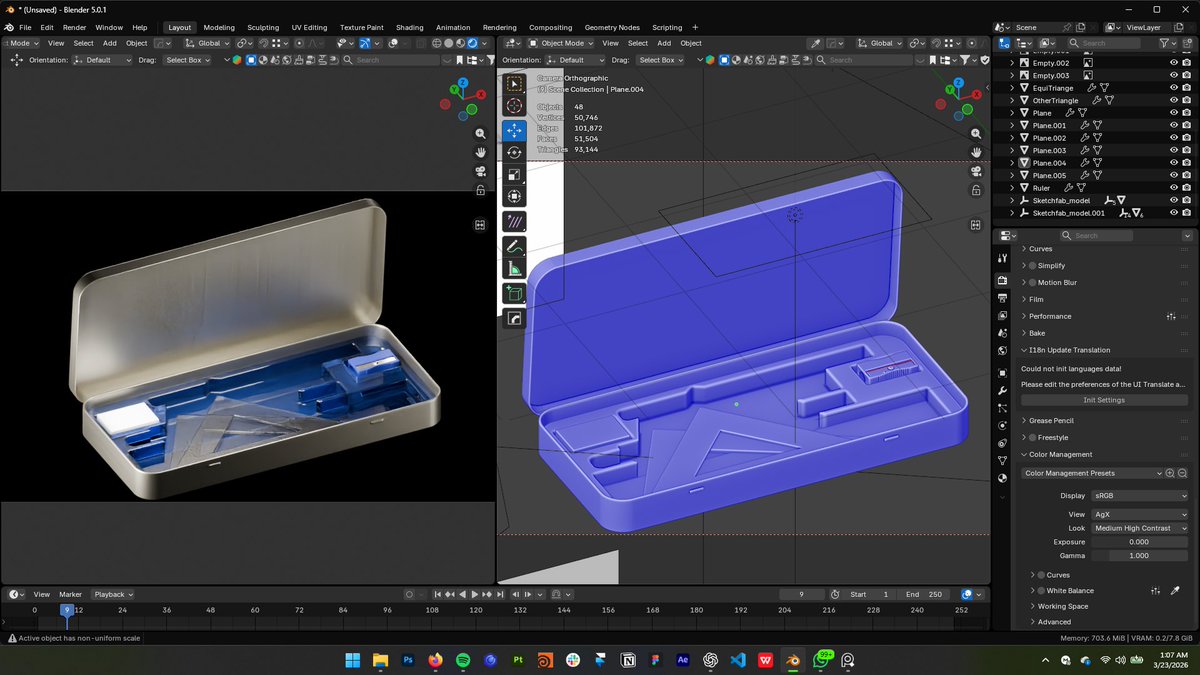This screenshot has width=1200, height=675.
Task: Open the Output properties tab
Action: [1003, 298]
